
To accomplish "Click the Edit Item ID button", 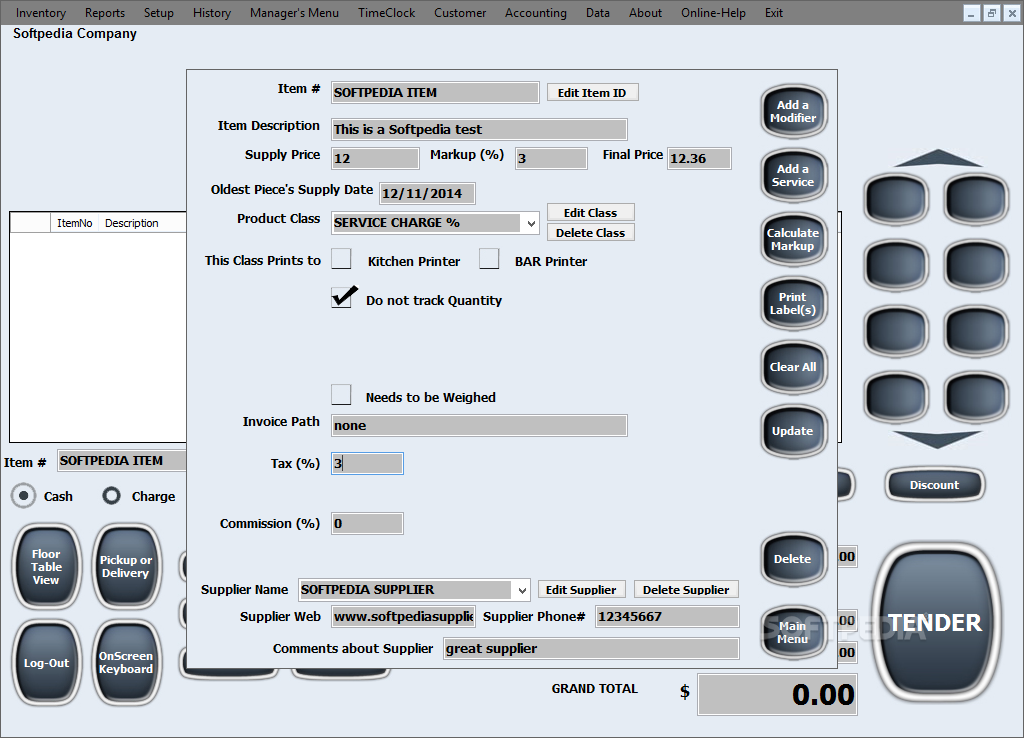I will (x=592, y=93).
